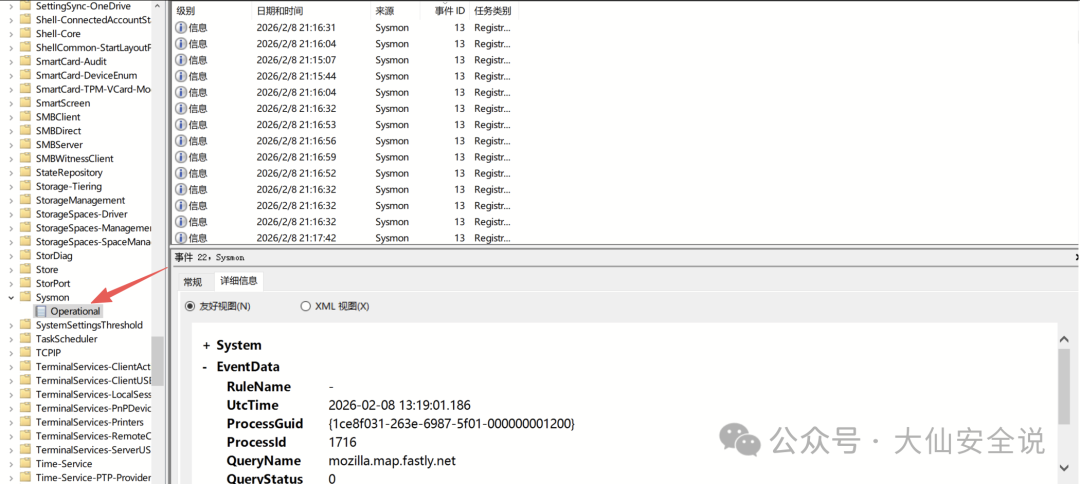Click the 2026/2/8 21:17:42 date cell

pos(296,238)
